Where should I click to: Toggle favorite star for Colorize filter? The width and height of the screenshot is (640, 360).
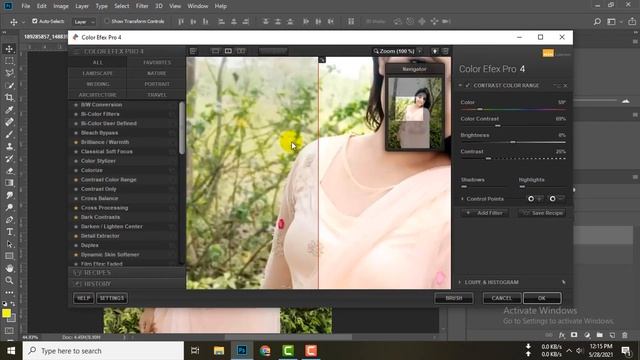(76, 170)
